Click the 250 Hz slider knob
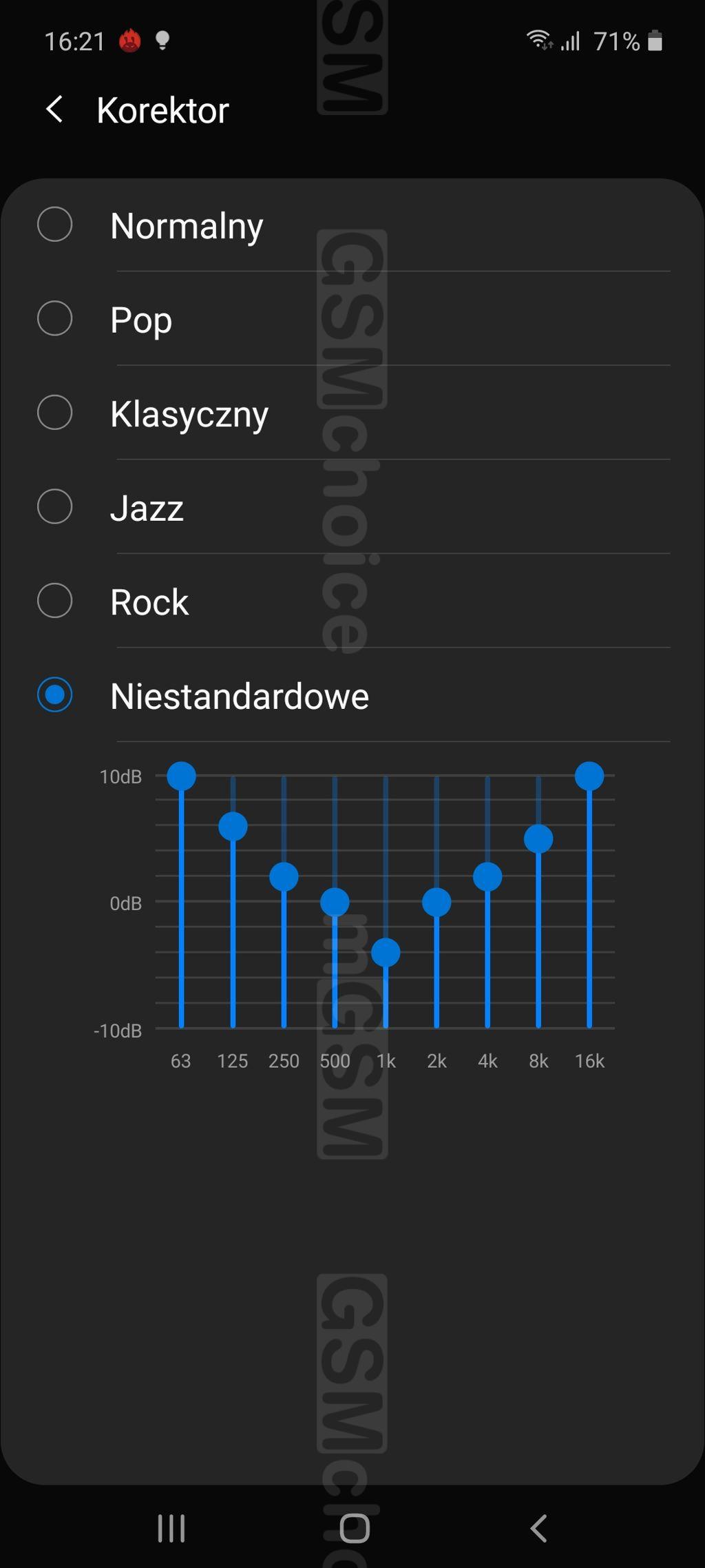Screen dimensions: 705x1568 click(284, 877)
